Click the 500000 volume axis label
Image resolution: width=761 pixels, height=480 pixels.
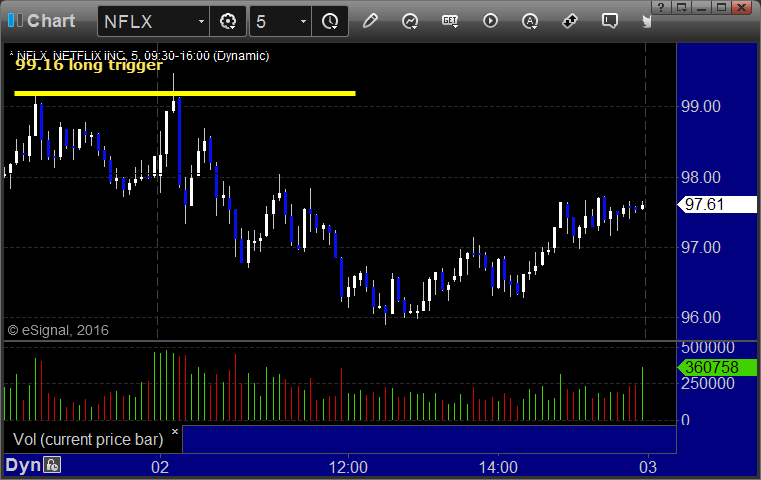click(708, 348)
